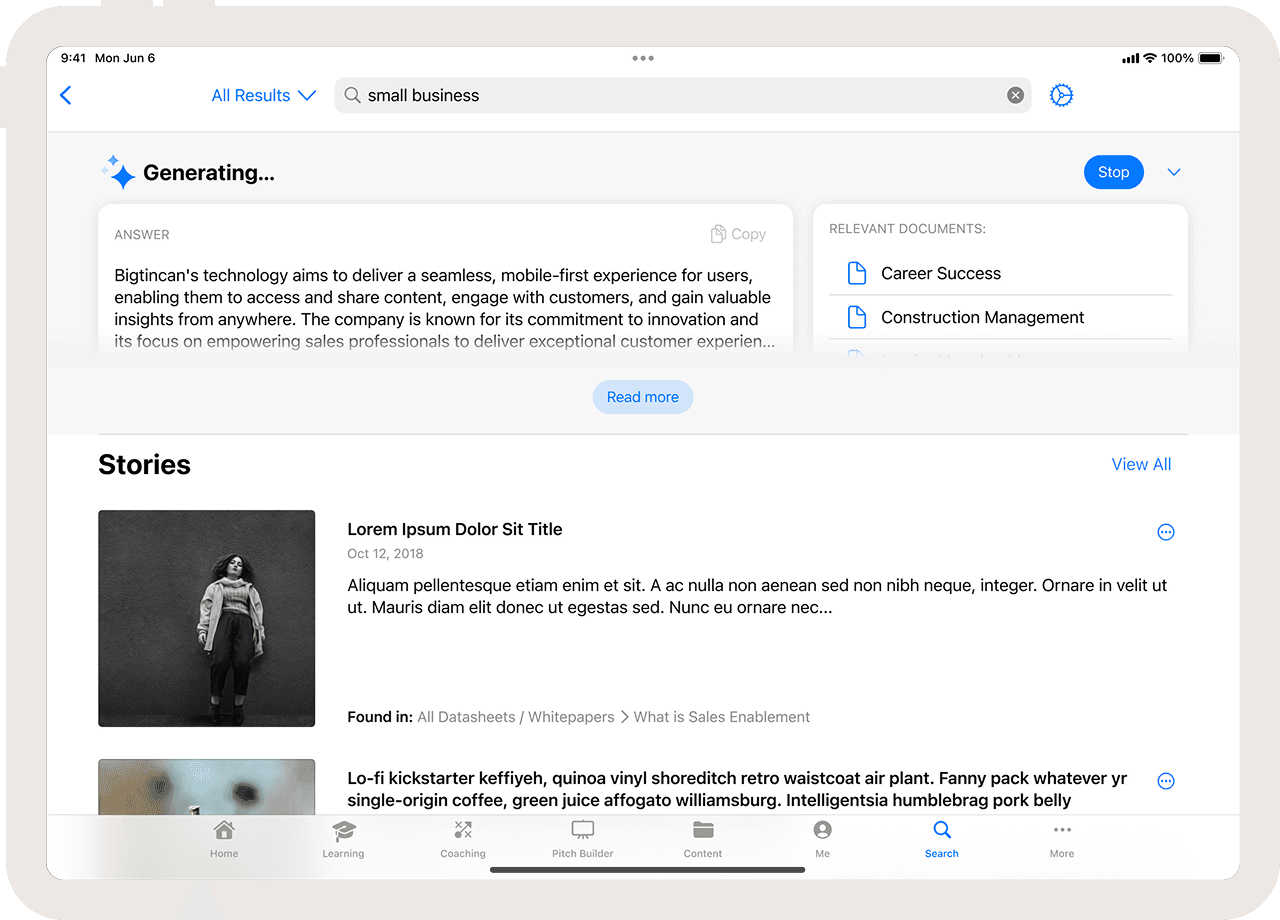
Task: Switch to the Pitch Builder tab
Action: pyautogui.click(x=583, y=839)
